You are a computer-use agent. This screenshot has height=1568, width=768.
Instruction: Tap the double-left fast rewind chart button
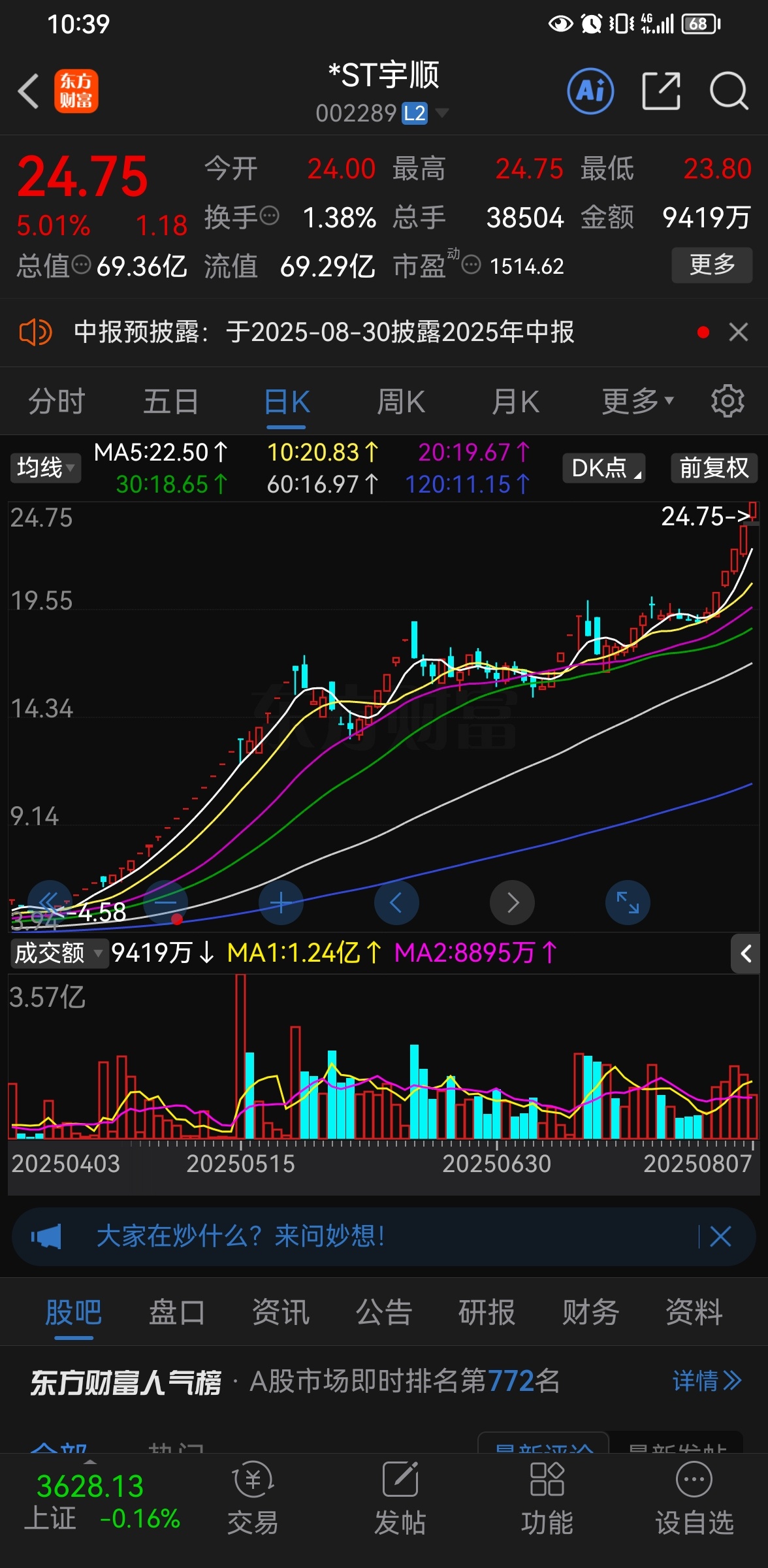point(50,902)
